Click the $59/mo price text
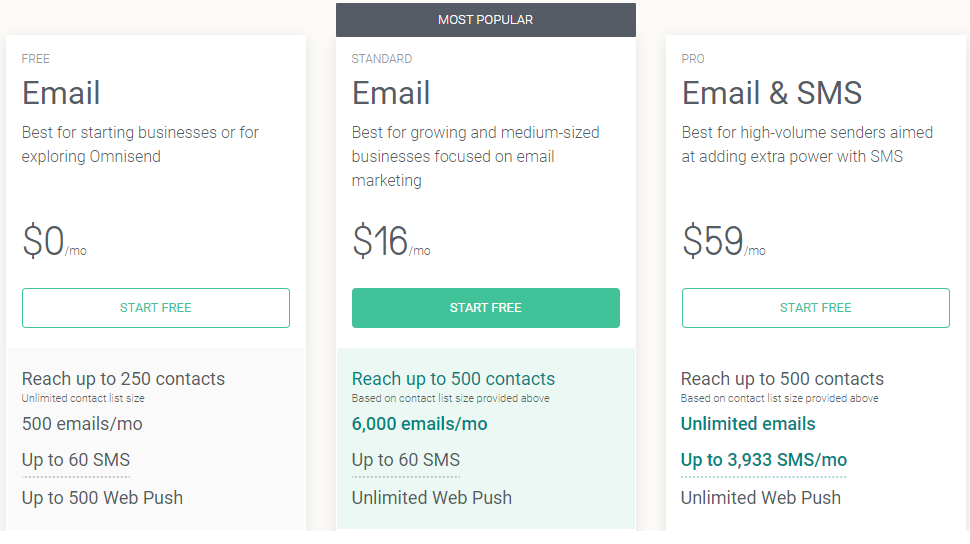The height and width of the screenshot is (544, 970). point(723,241)
